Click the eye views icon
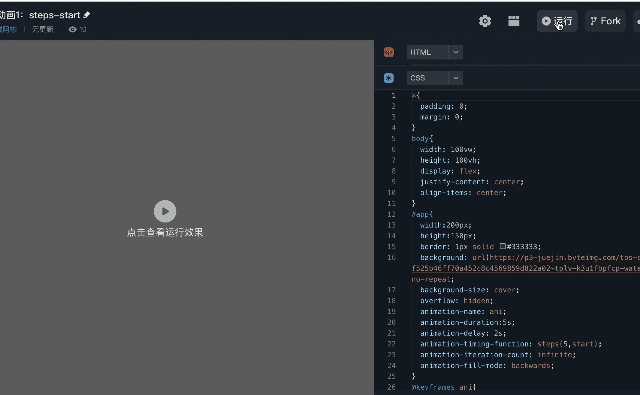The width and height of the screenshot is (640, 395). click(73, 29)
